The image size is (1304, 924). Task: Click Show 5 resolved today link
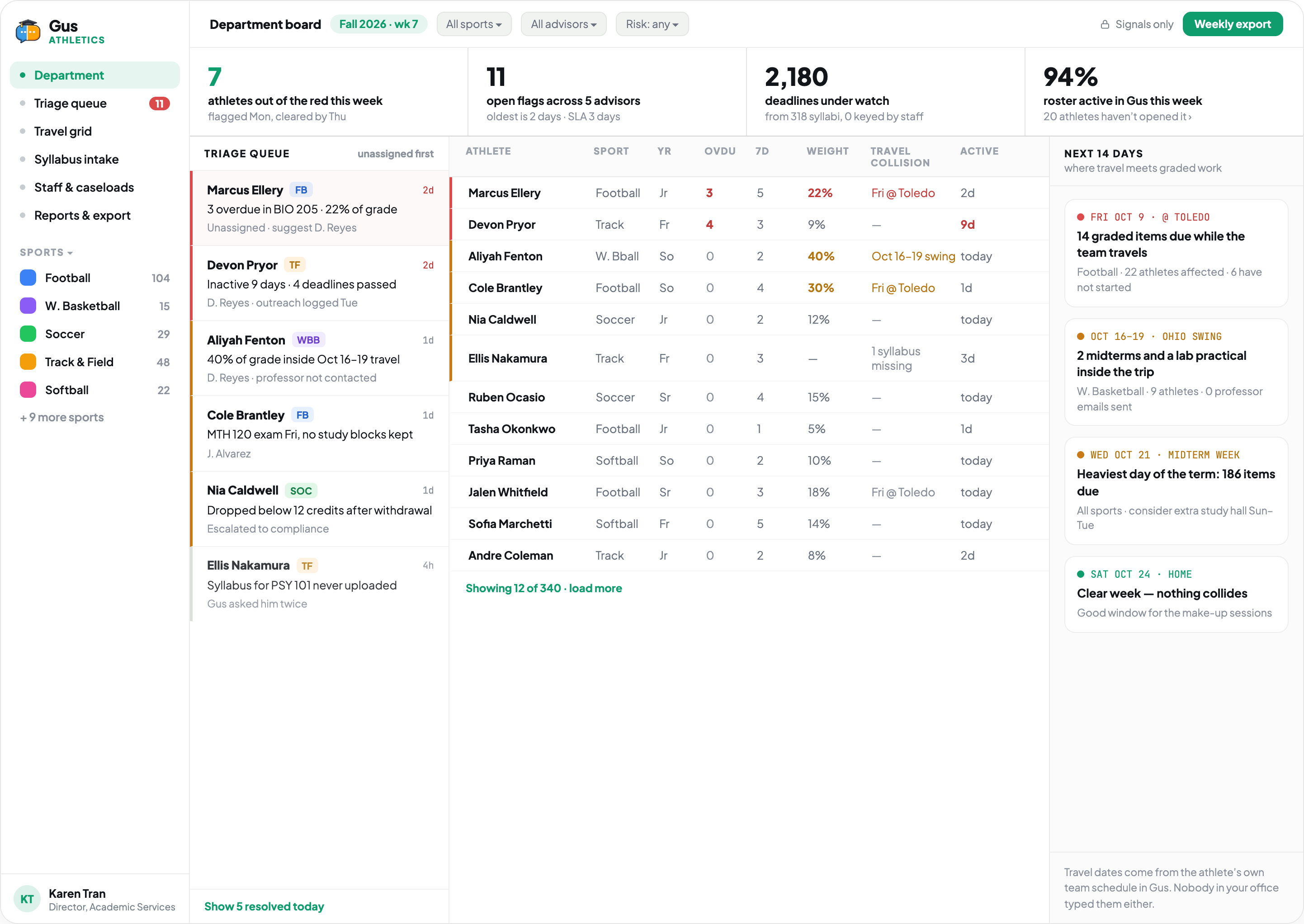click(264, 906)
